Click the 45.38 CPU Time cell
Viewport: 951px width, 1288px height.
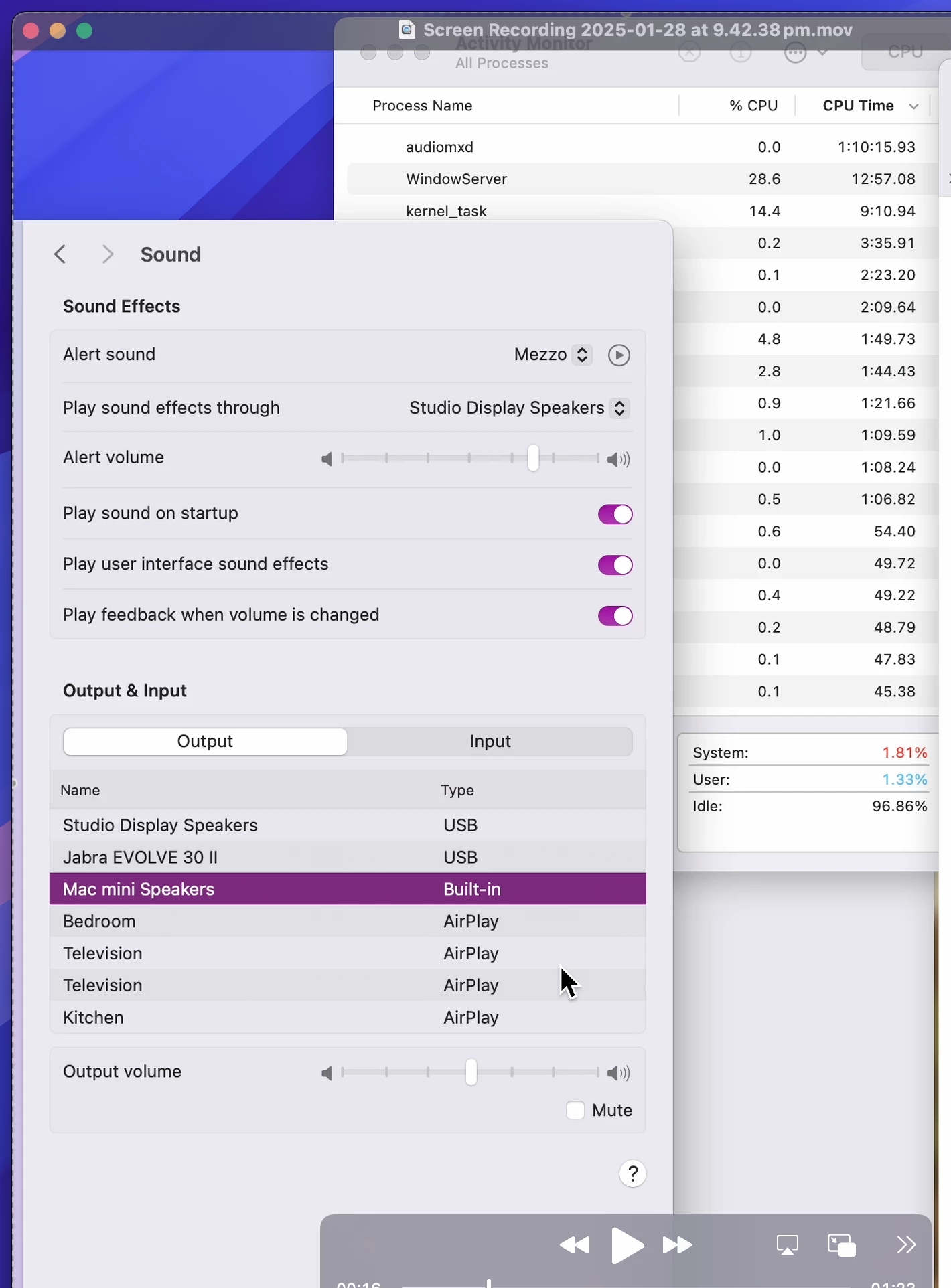[x=895, y=692]
